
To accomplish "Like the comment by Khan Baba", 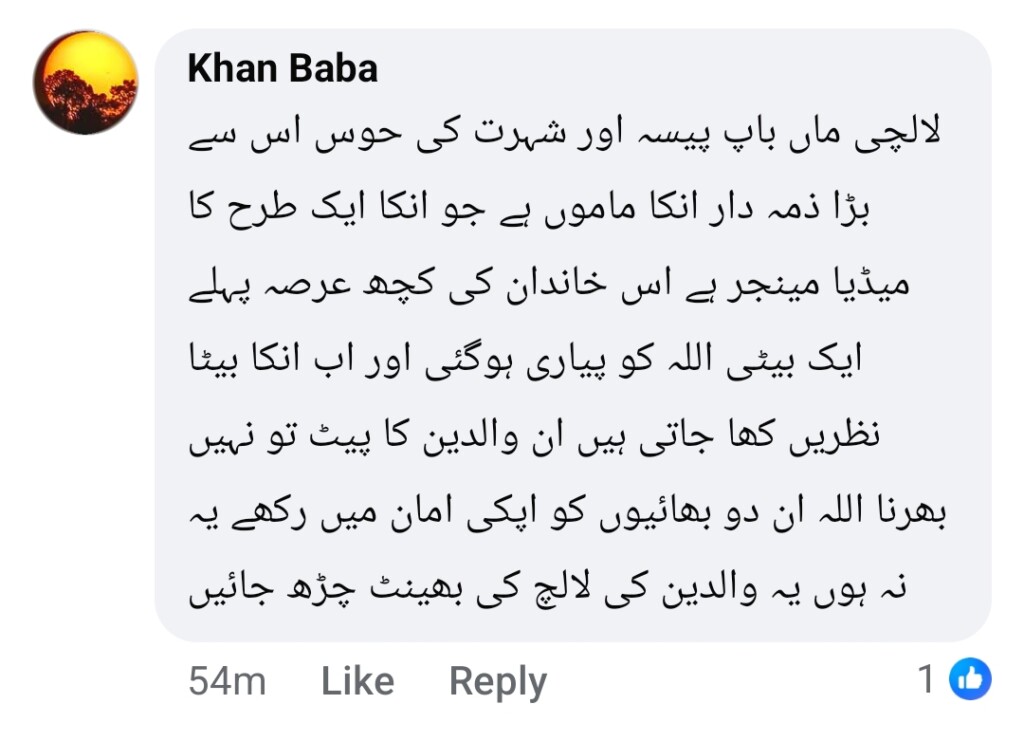I will coord(357,682).
